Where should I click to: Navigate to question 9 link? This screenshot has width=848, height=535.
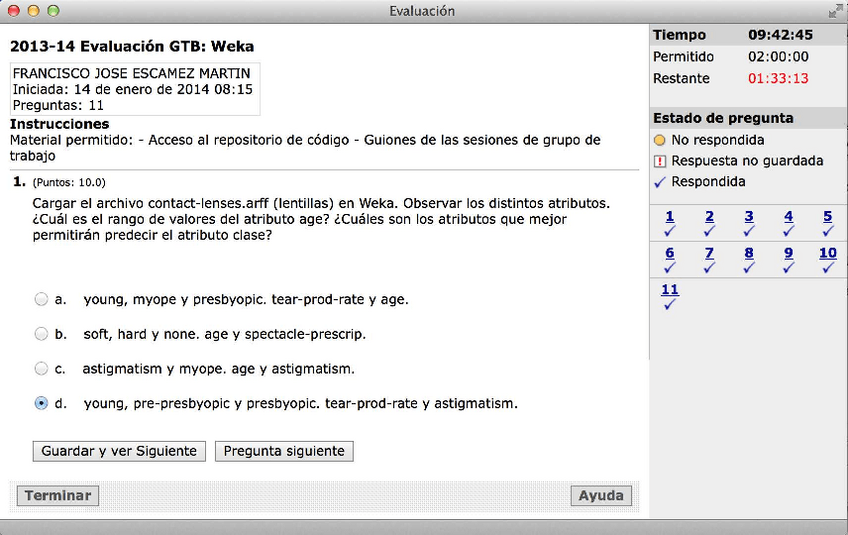coord(788,253)
